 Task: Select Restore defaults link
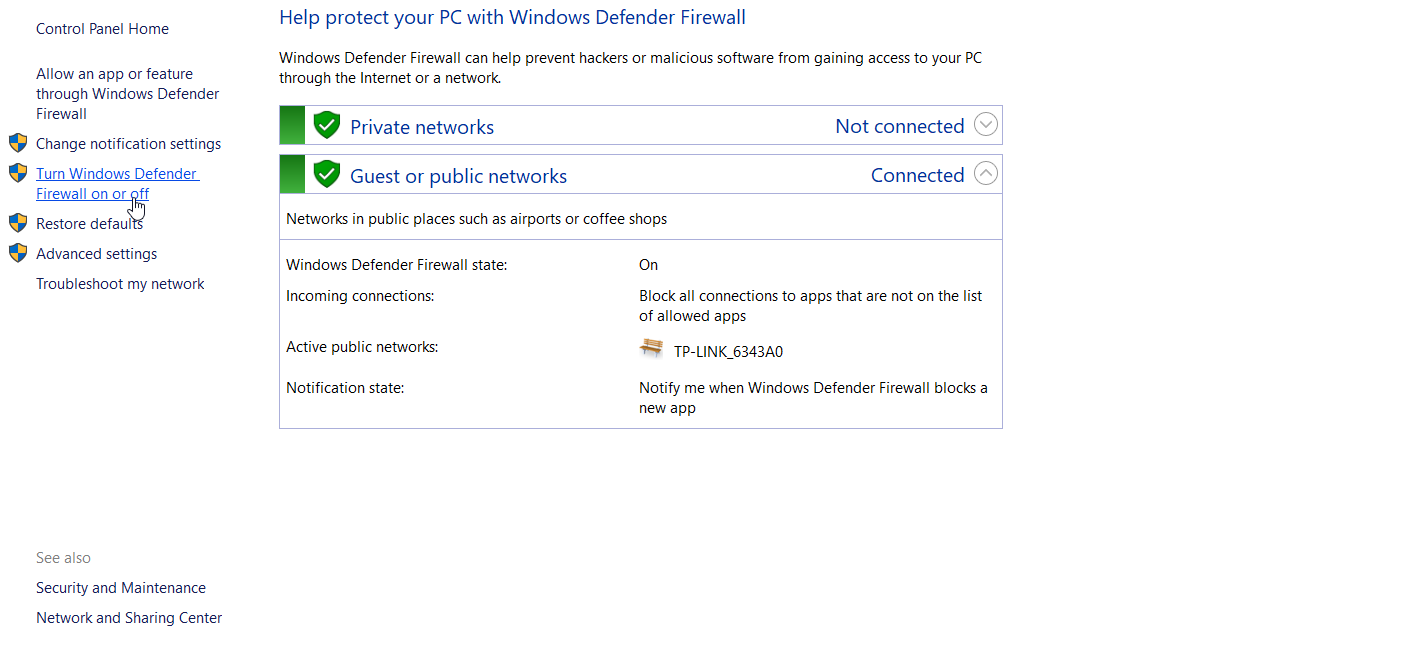pyautogui.click(x=90, y=224)
